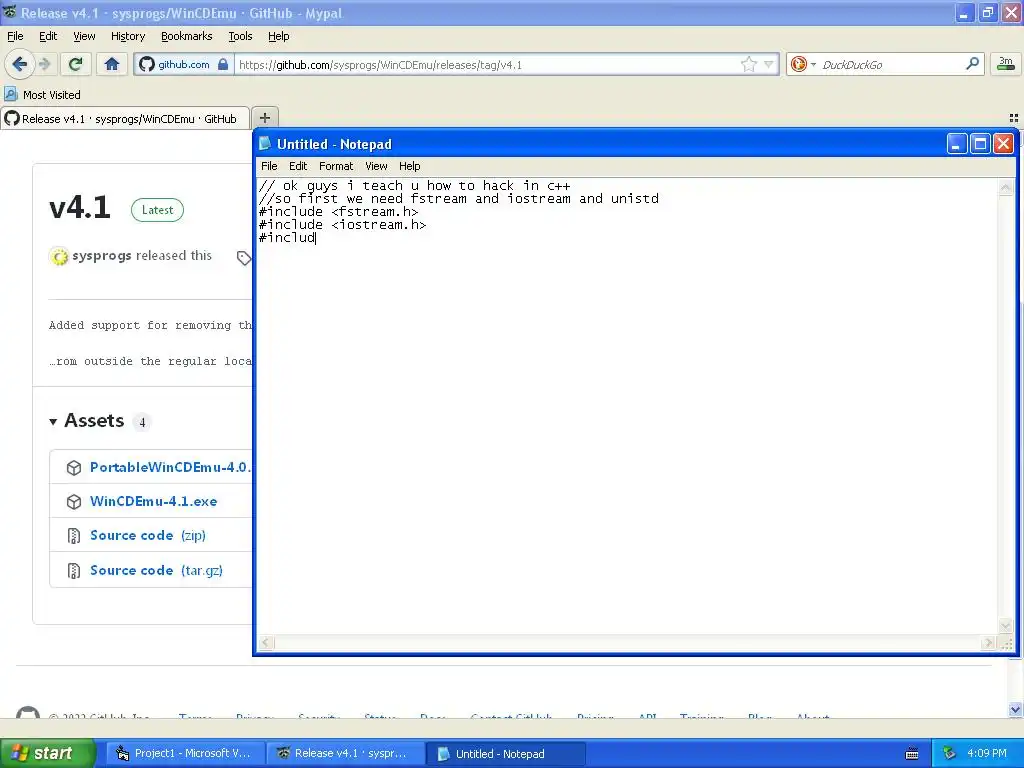Switch to Release v4.1 taskbar item

345,753
